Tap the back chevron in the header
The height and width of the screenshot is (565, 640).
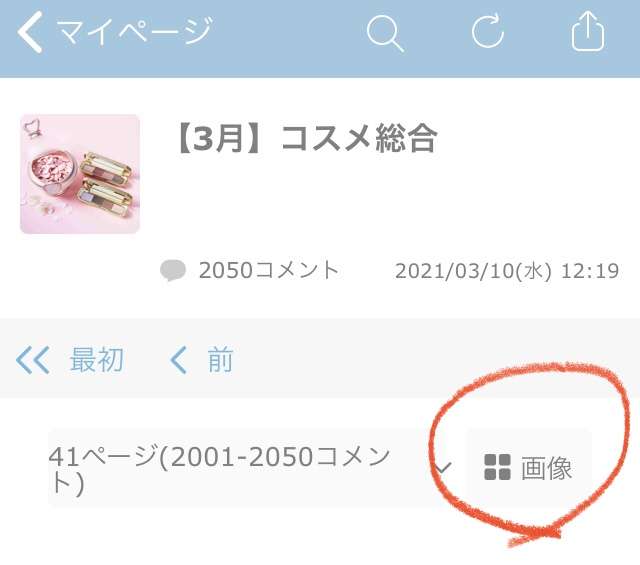(30, 32)
